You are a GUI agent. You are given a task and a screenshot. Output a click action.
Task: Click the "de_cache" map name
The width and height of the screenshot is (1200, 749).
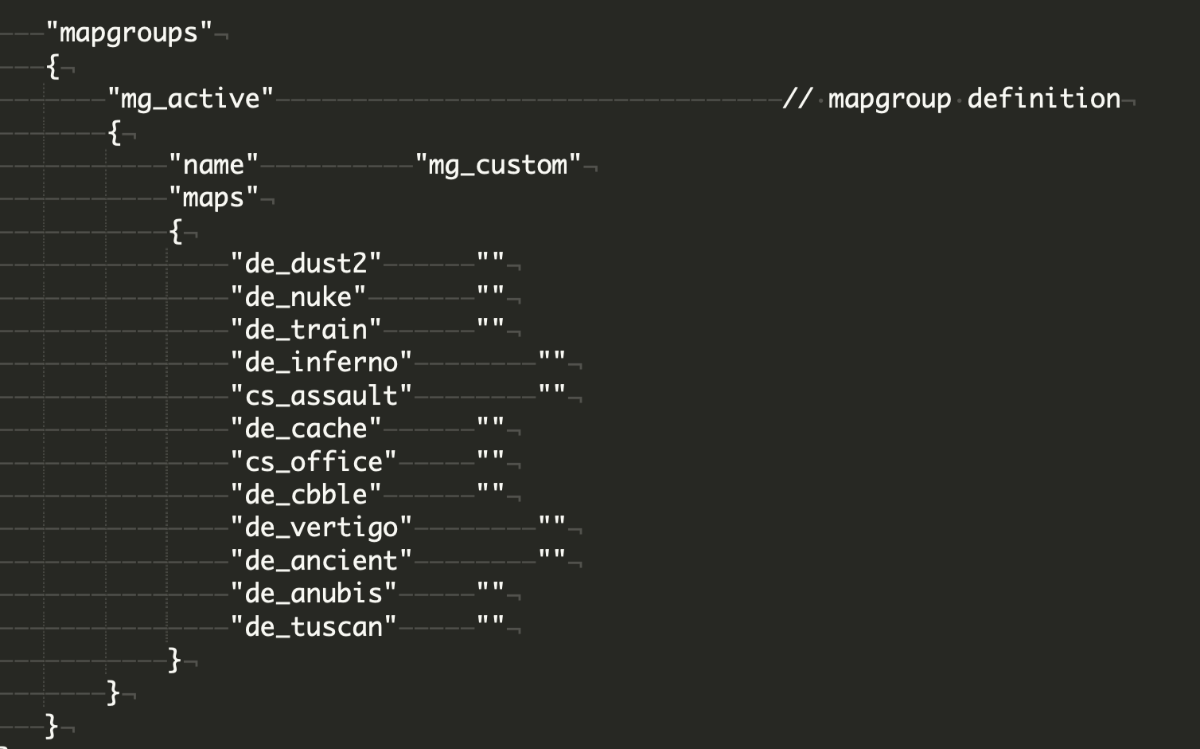click(306, 428)
